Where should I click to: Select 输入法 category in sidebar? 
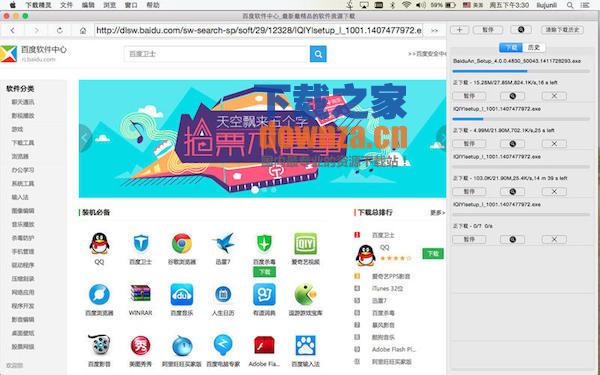[x=20, y=197]
